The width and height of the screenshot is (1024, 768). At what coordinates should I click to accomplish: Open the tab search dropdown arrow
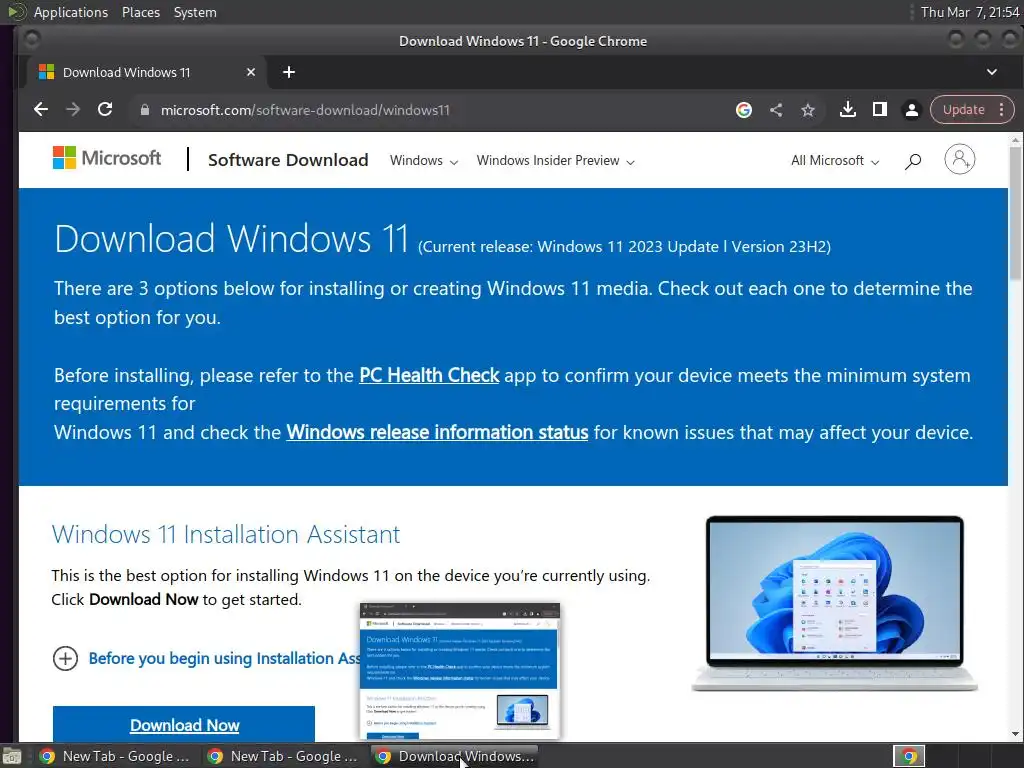[x=991, y=72]
